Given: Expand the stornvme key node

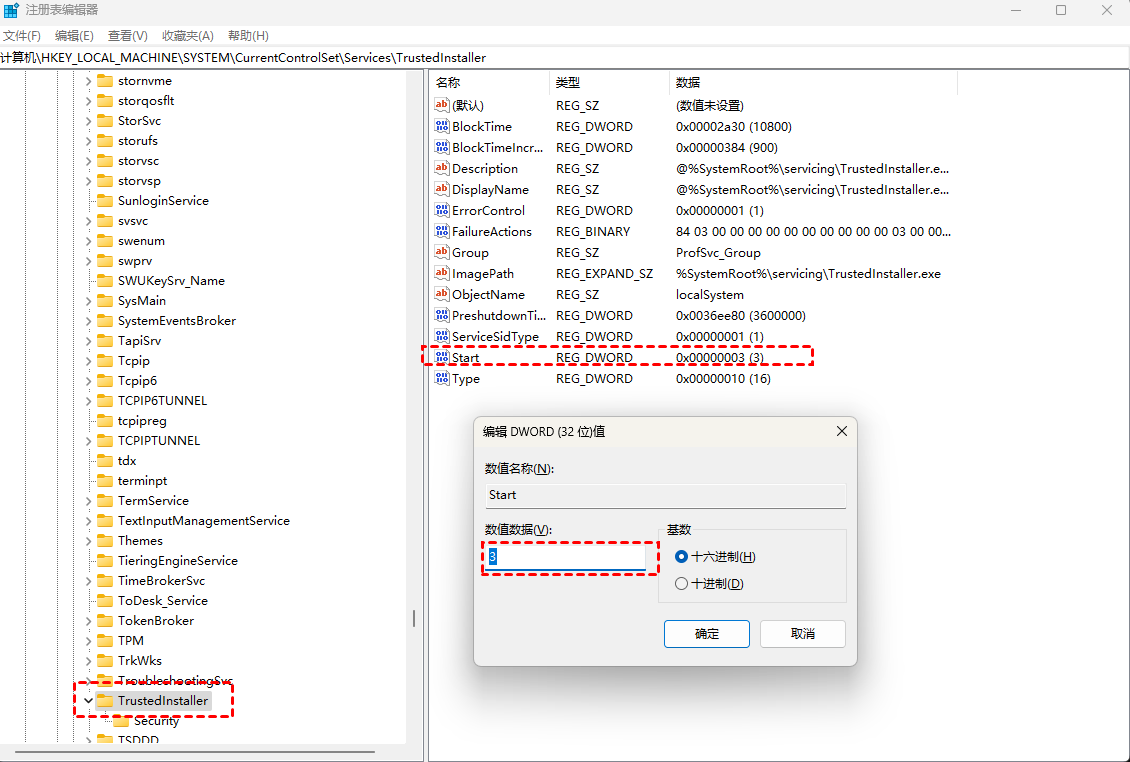Looking at the screenshot, I should pos(88,81).
